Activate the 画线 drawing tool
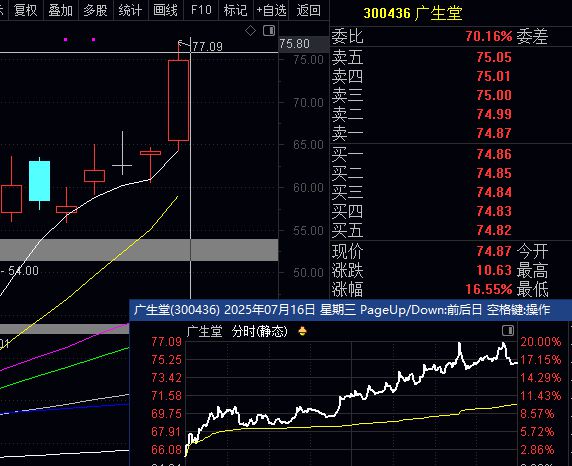The height and width of the screenshot is (466, 572). [166, 10]
